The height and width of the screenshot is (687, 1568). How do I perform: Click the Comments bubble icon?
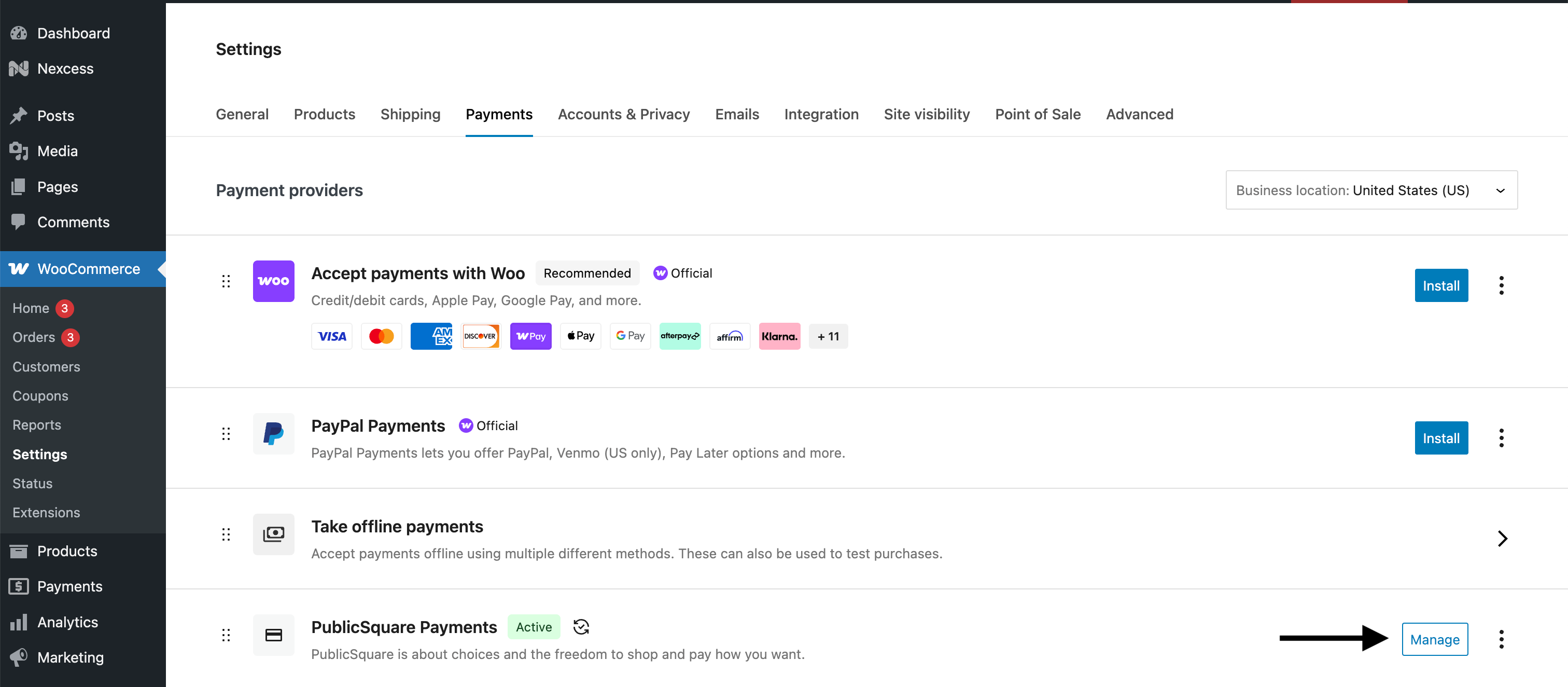point(19,222)
